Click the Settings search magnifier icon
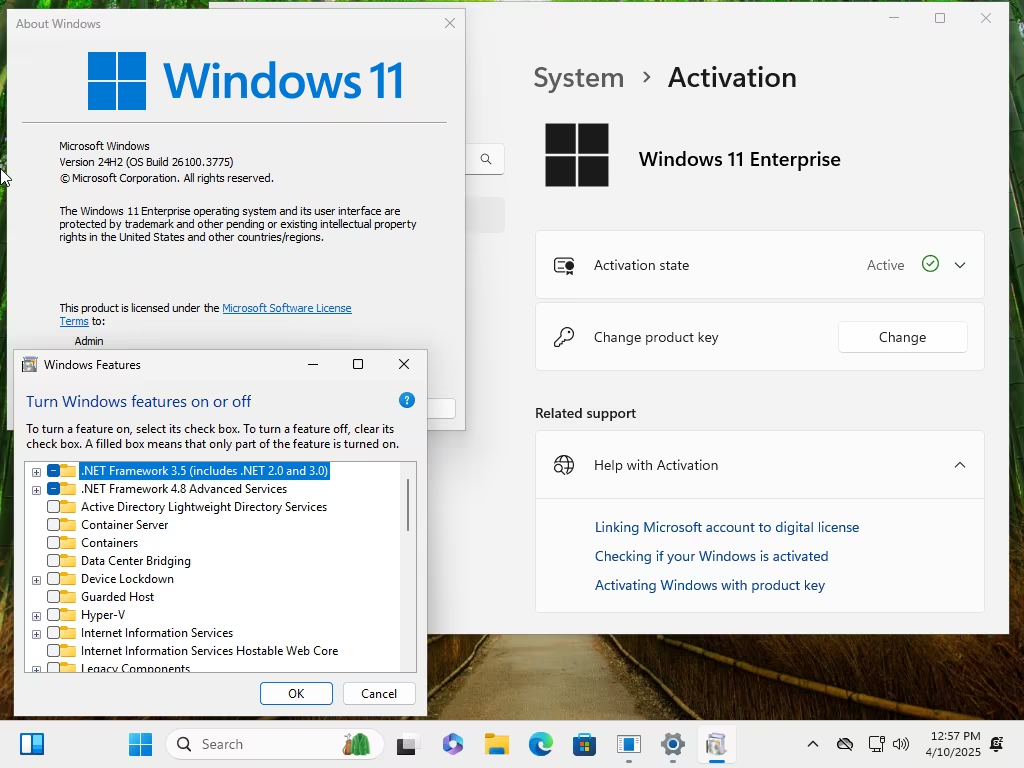Viewport: 1024px width, 768px height. (486, 159)
